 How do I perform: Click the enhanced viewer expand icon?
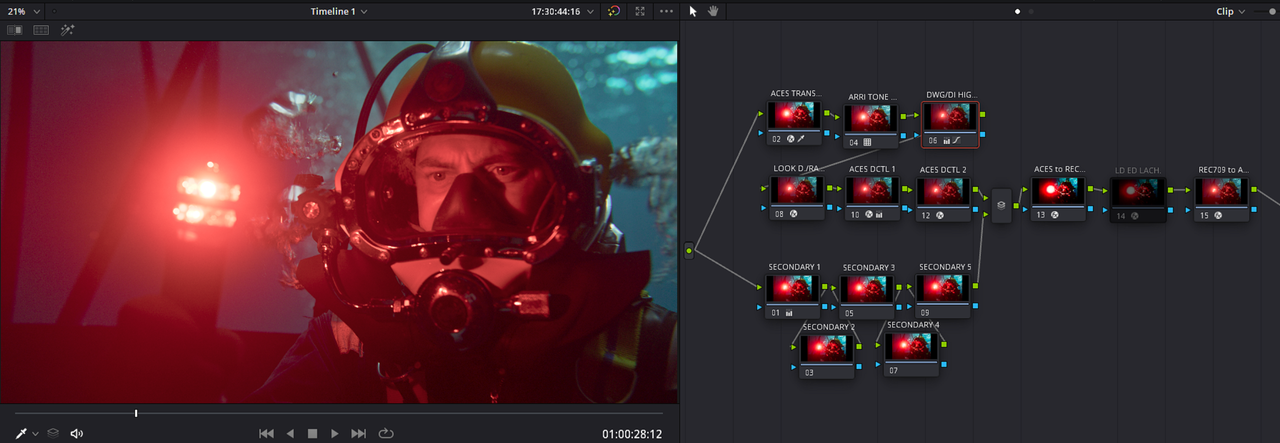[x=640, y=11]
